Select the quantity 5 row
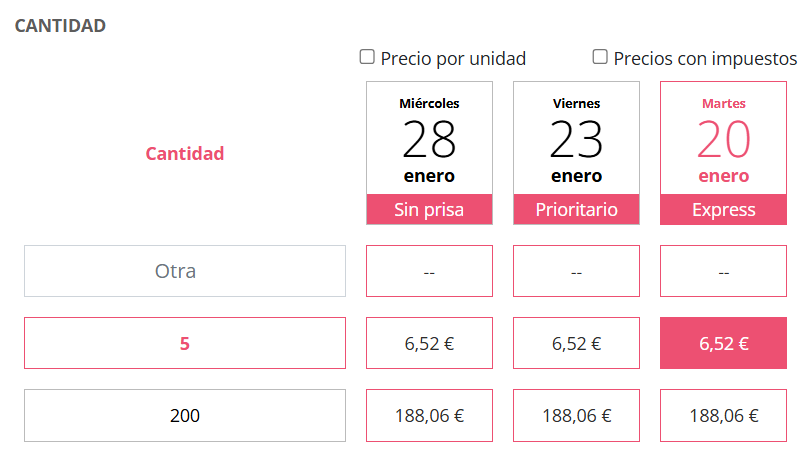Viewport: 807px width, 453px height. pos(185,343)
